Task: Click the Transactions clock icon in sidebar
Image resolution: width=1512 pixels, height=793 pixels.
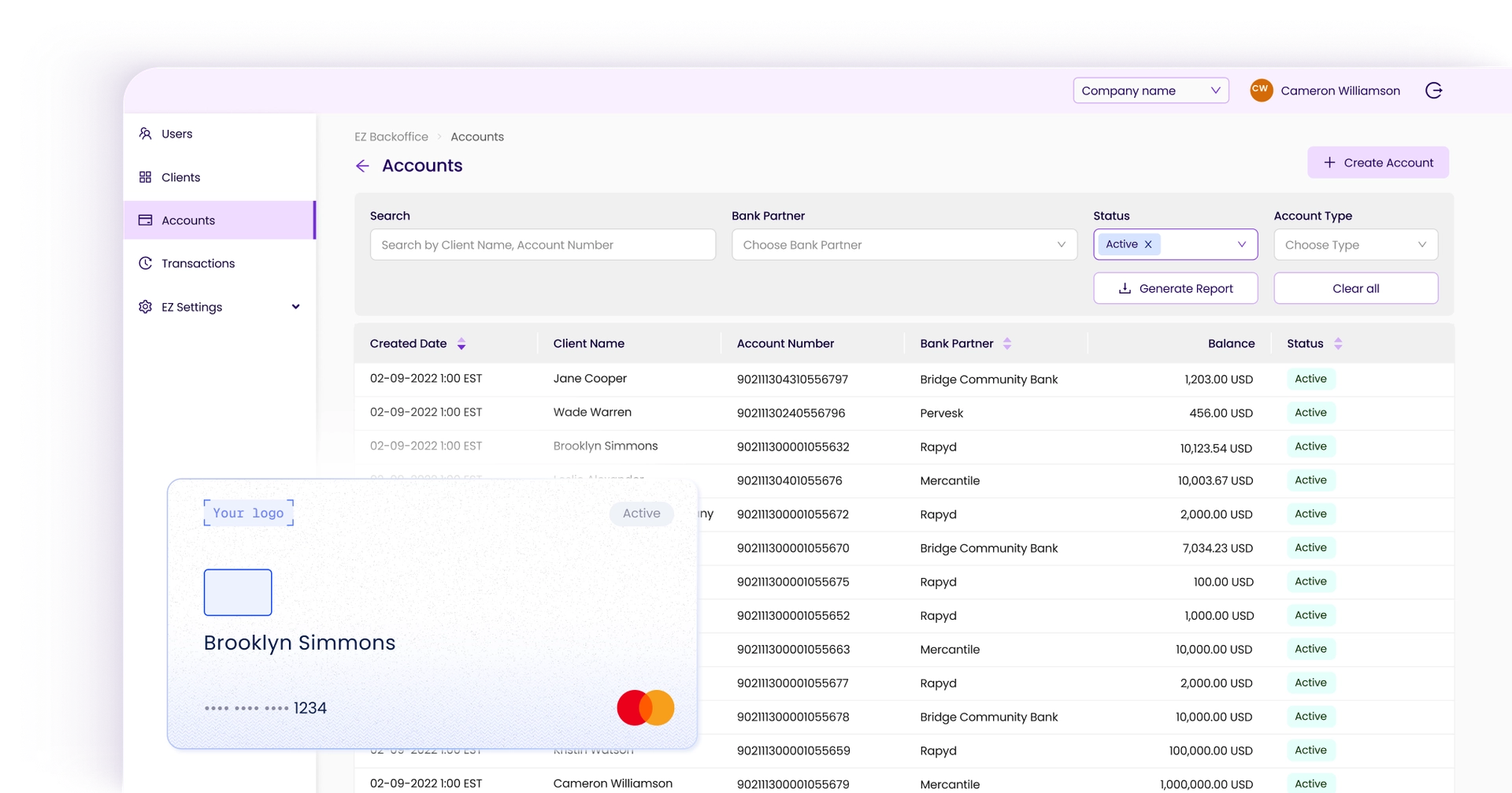Action: coord(146,263)
